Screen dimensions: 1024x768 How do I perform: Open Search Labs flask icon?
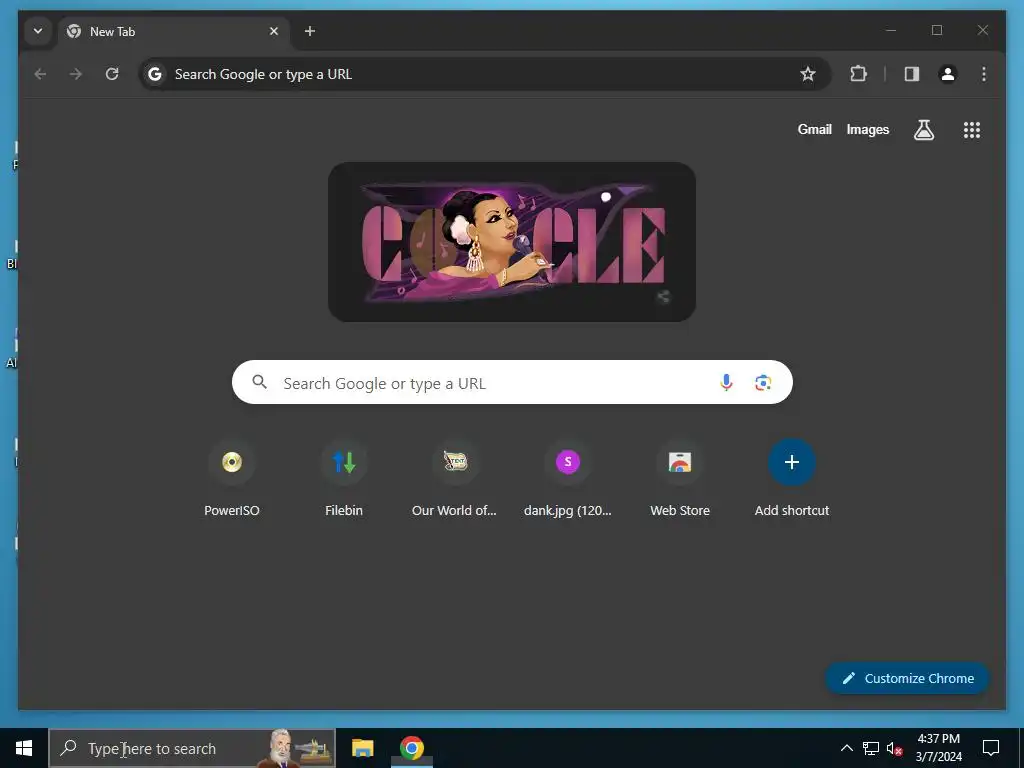point(923,130)
